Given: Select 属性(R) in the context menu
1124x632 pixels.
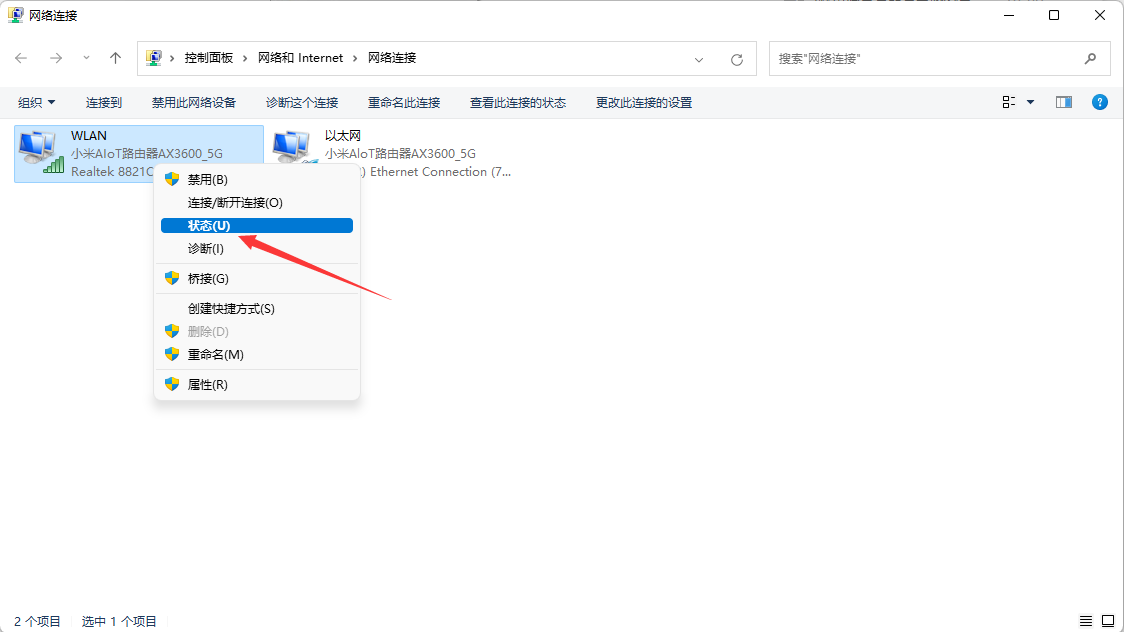Looking at the screenshot, I should click(207, 384).
